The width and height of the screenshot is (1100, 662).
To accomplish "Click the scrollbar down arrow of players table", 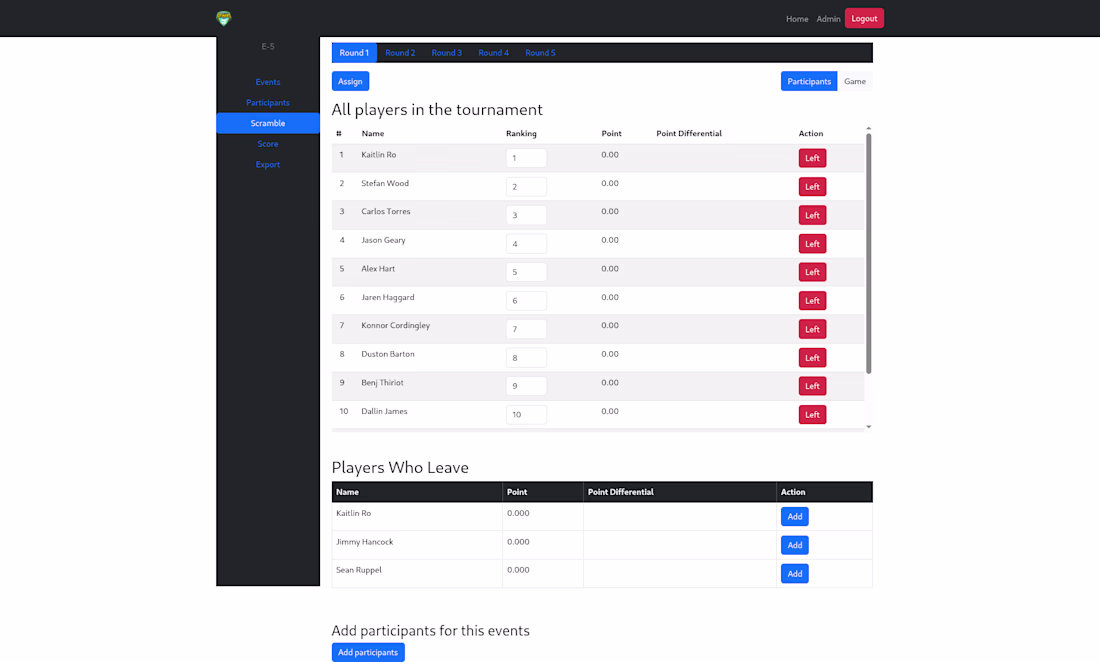I will pos(868,426).
